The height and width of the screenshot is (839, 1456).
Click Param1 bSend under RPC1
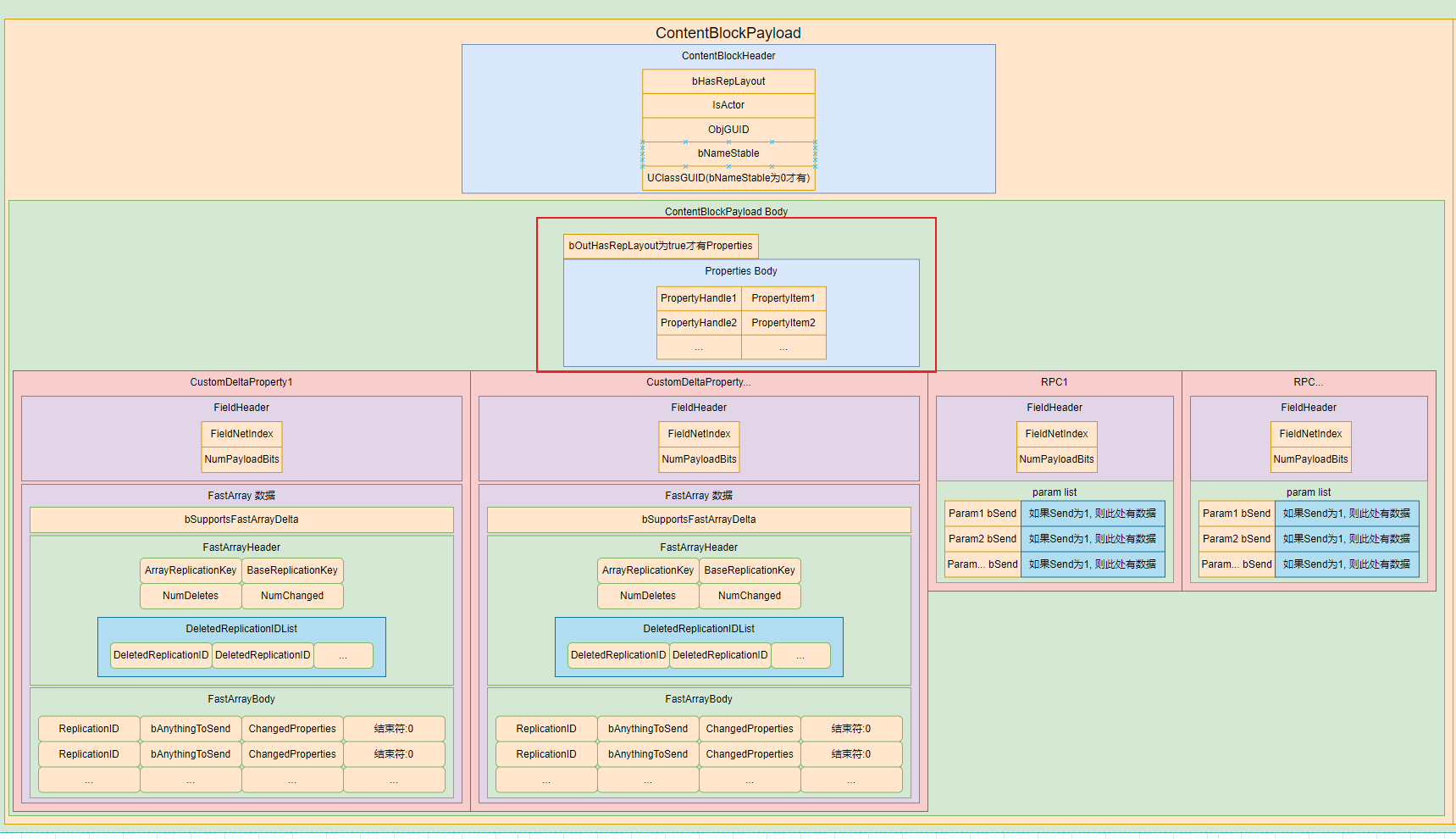pos(983,514)
